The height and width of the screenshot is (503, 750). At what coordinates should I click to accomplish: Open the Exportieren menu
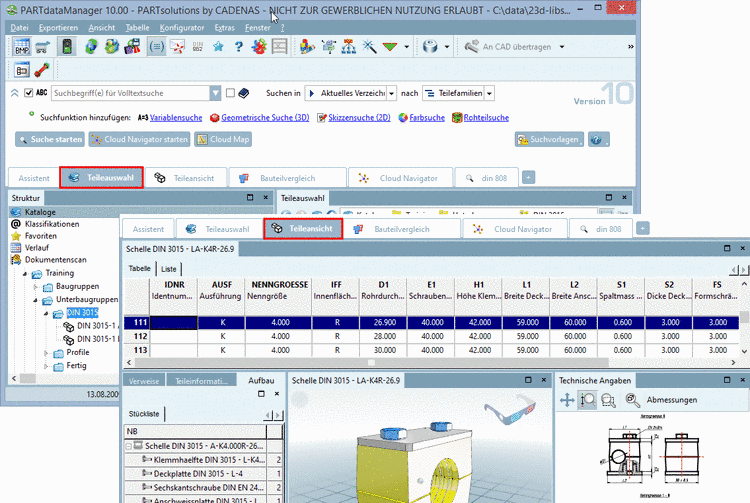[x=58, y=28]
